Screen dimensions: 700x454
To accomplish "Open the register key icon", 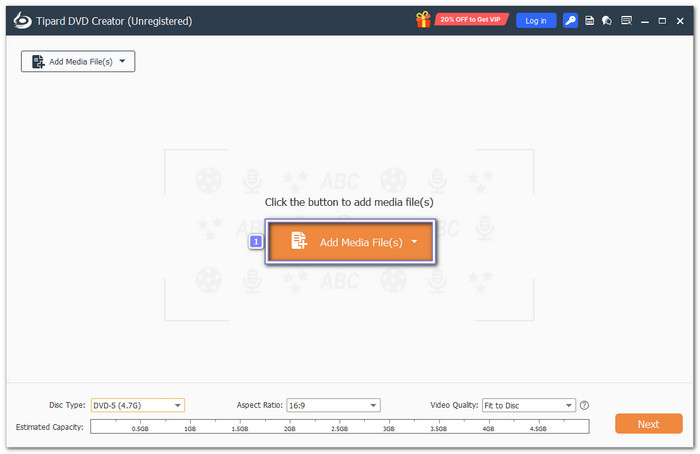I will point(570,21).
